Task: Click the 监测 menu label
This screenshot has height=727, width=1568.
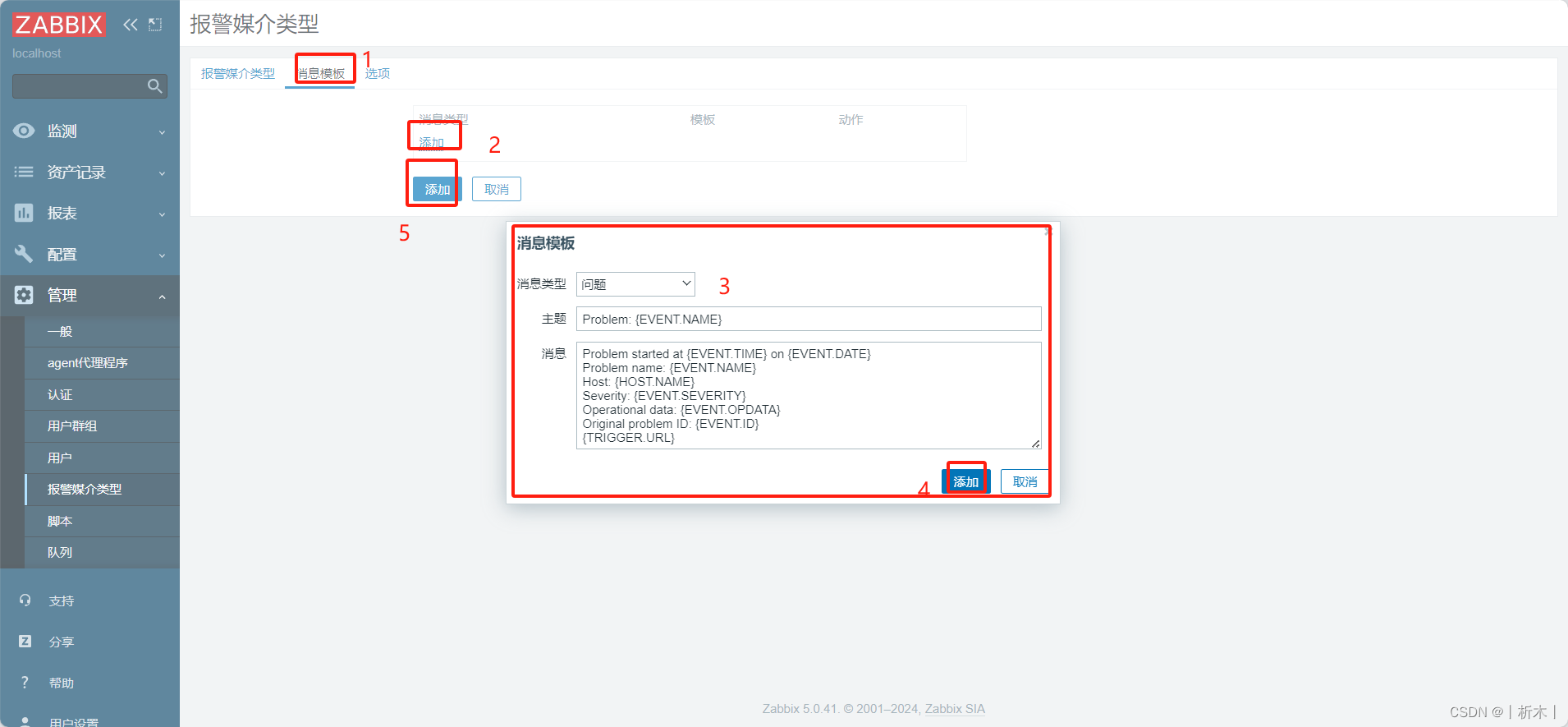Action: tap(62, 131)
